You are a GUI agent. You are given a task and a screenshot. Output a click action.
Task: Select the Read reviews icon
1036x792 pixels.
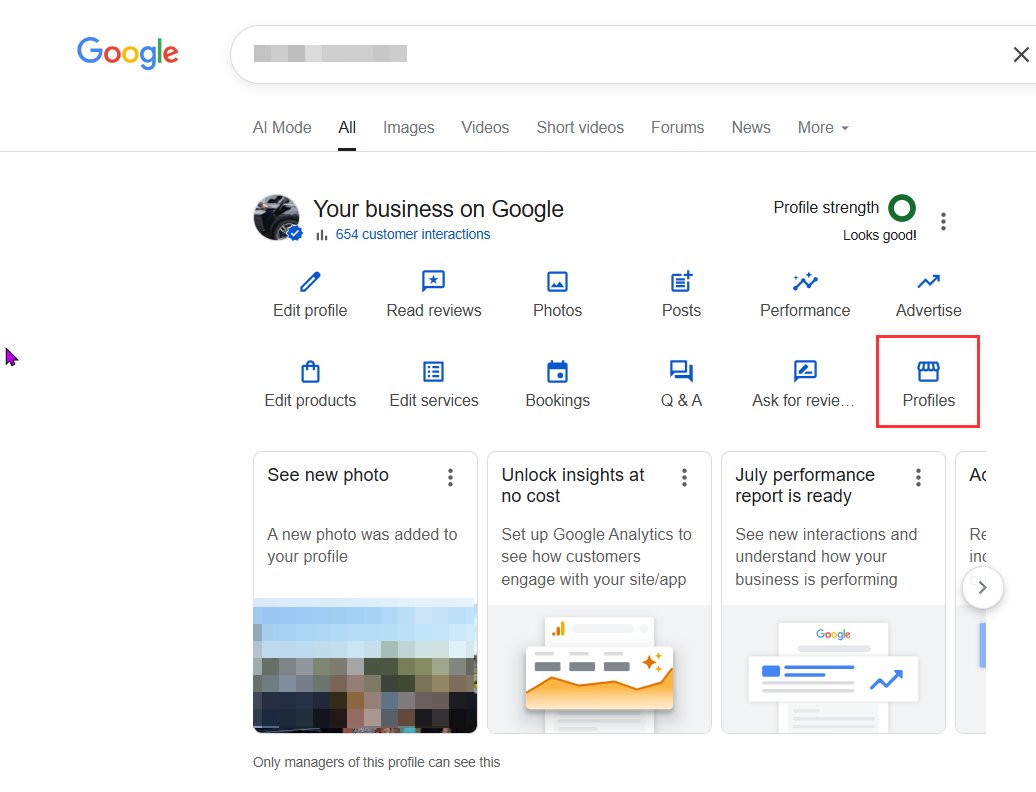[x=433, y=281]
